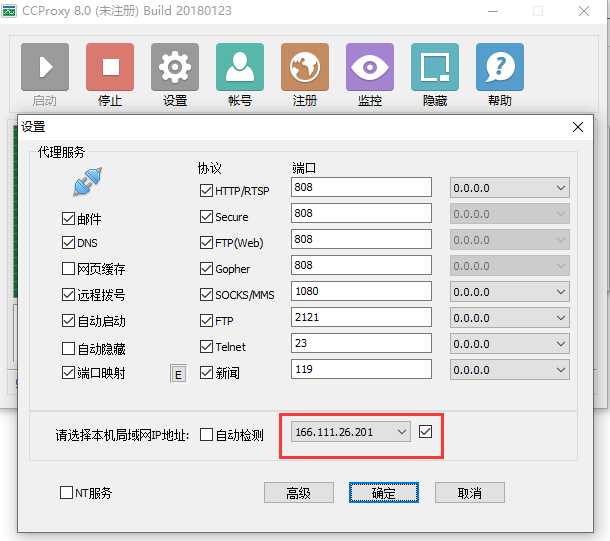
Task: Close the CCProxy main window
Action: [584, 11]
